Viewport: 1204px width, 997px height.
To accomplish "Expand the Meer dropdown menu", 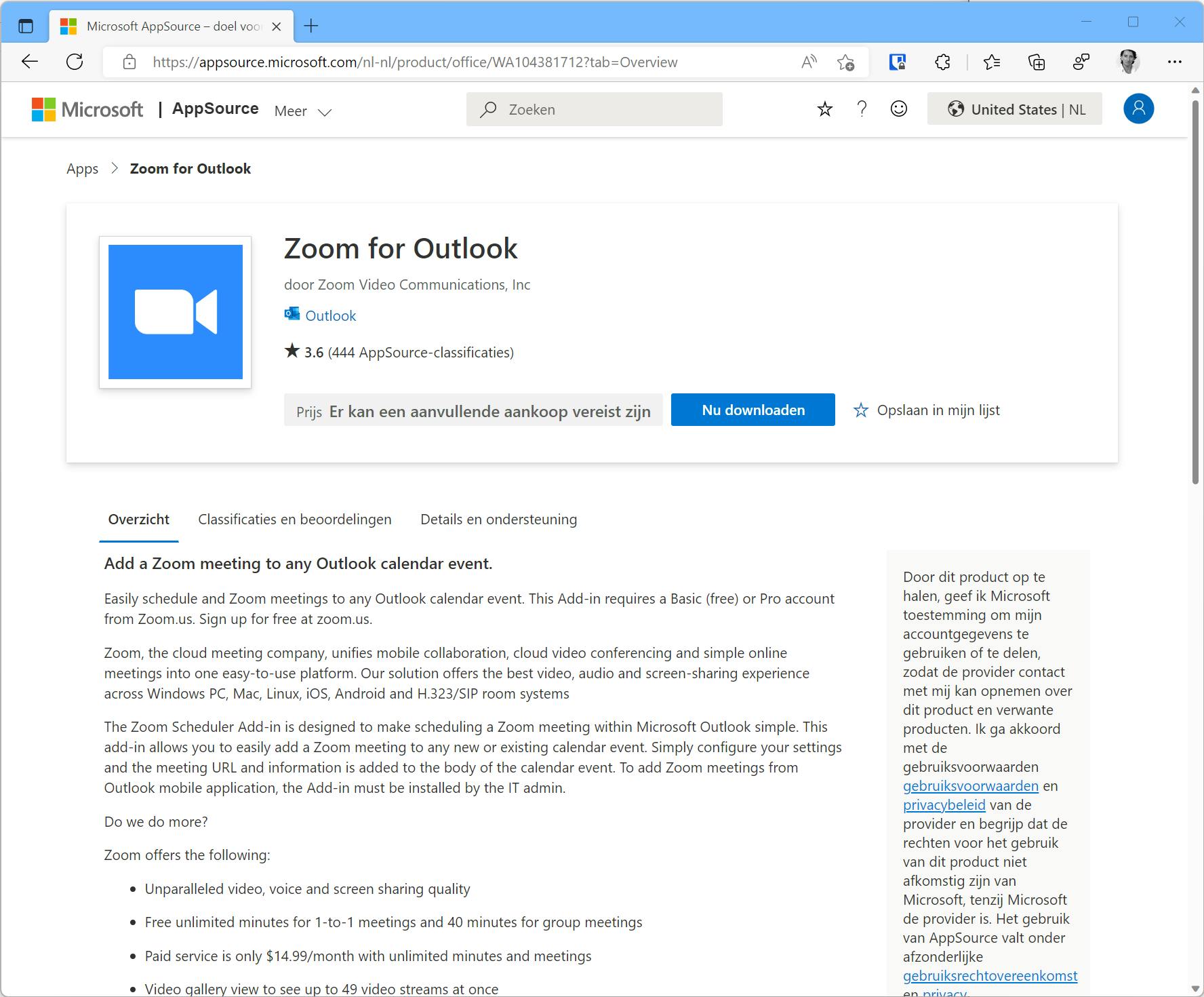I will coord(303,111).
